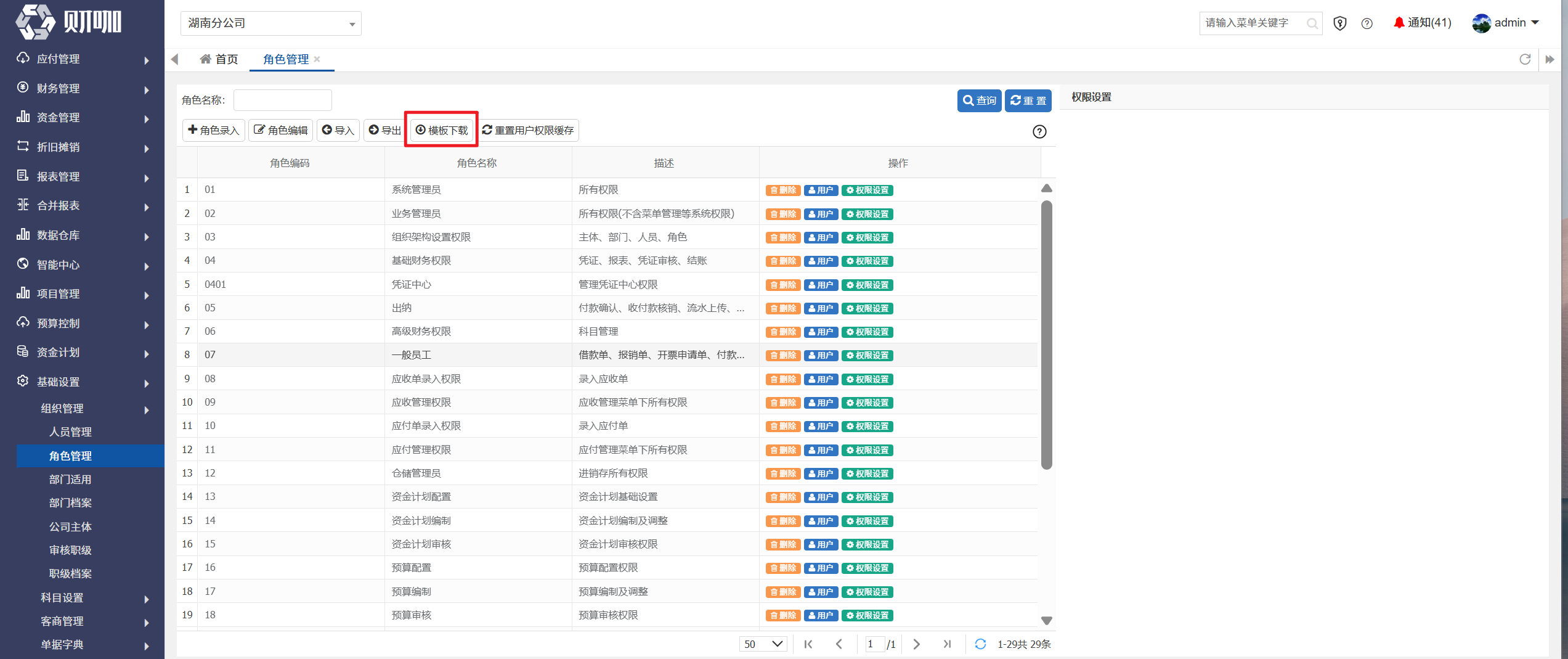The image size is (1568, 659).
Task: Click the 查询 search button
Action: click(979, 100)
